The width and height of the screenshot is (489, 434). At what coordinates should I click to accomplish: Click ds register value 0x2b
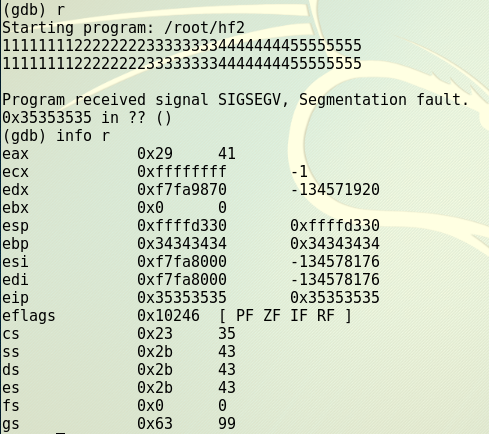pyautogui.click(x=155, y=370)
